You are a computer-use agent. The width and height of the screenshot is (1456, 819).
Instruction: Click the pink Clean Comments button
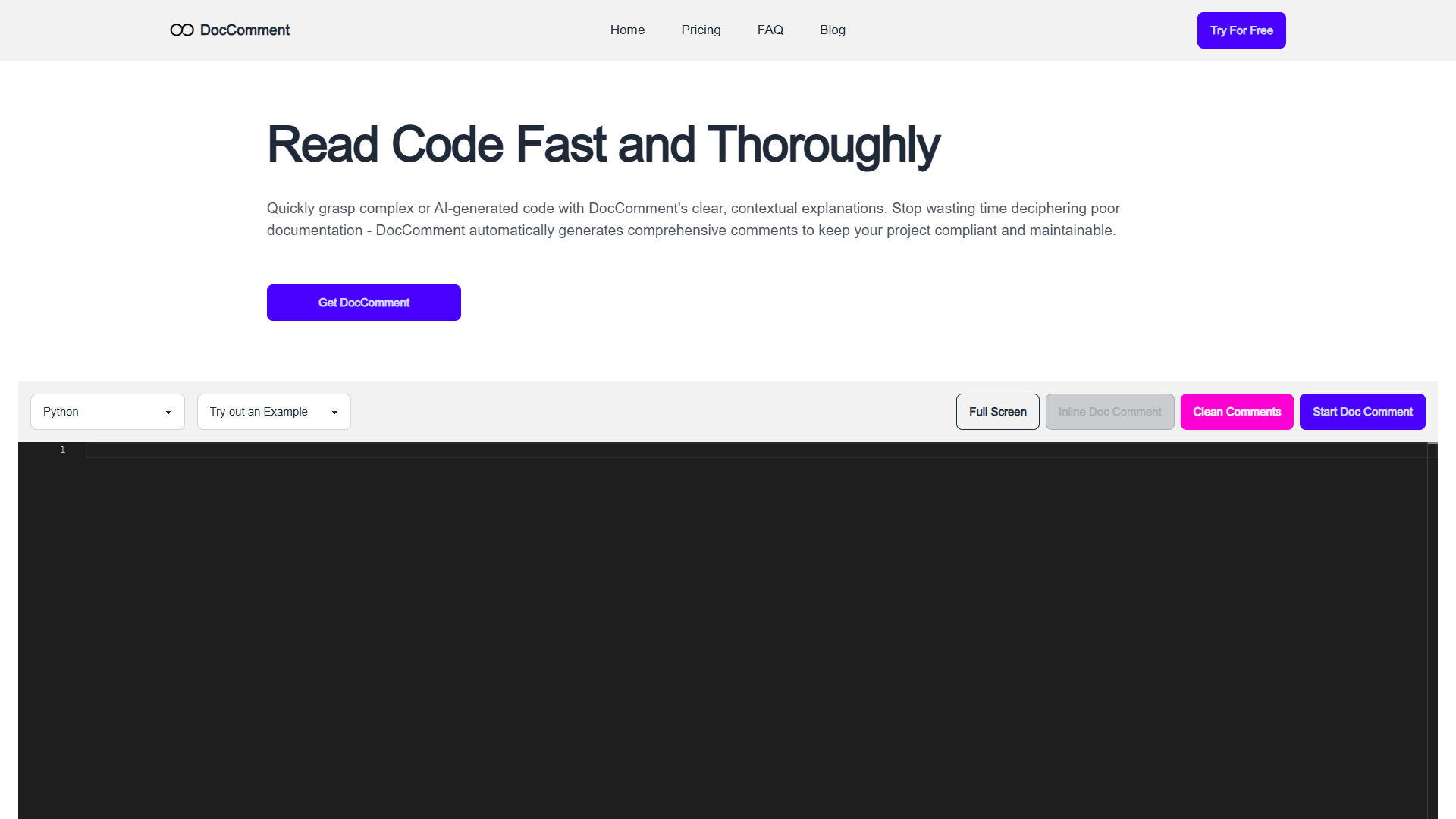pyautogui.click(x=1237, y=412)
